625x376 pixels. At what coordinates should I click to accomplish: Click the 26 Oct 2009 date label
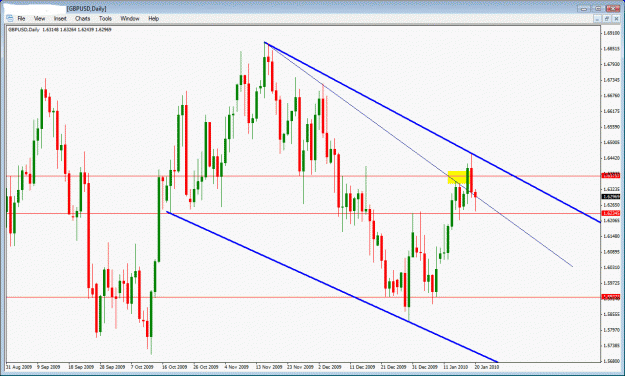click(206, 367)
